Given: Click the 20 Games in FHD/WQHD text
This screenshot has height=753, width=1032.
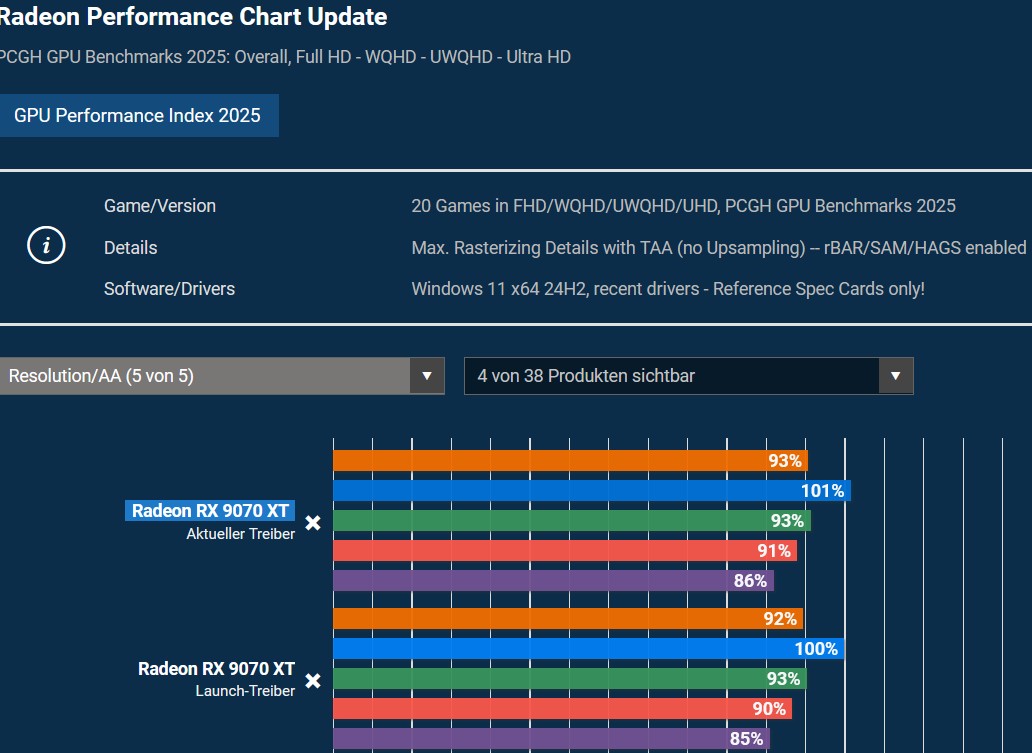Looking at the screenshot, I should [683, 205].
